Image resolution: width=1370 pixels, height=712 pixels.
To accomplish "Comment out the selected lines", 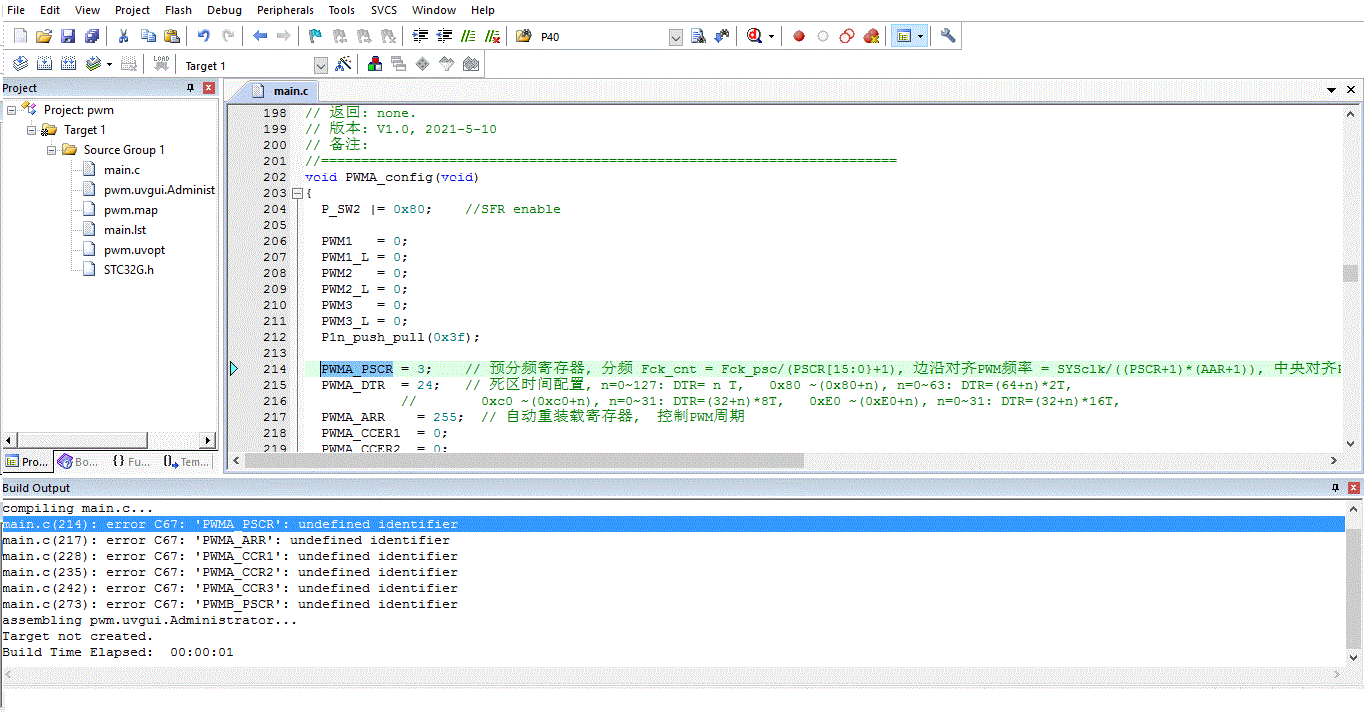I will (468, 36).
